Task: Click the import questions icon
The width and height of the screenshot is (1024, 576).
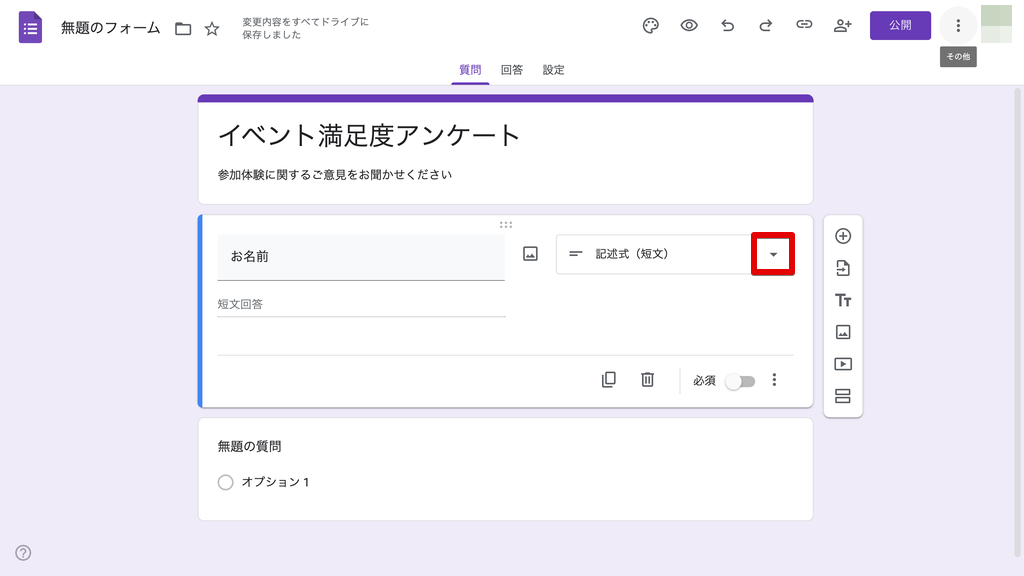Action: (843, 268)
